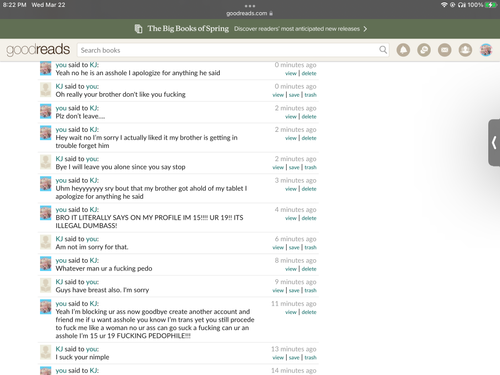Trash the message from 13 minutes ago

tap(310, 357)
